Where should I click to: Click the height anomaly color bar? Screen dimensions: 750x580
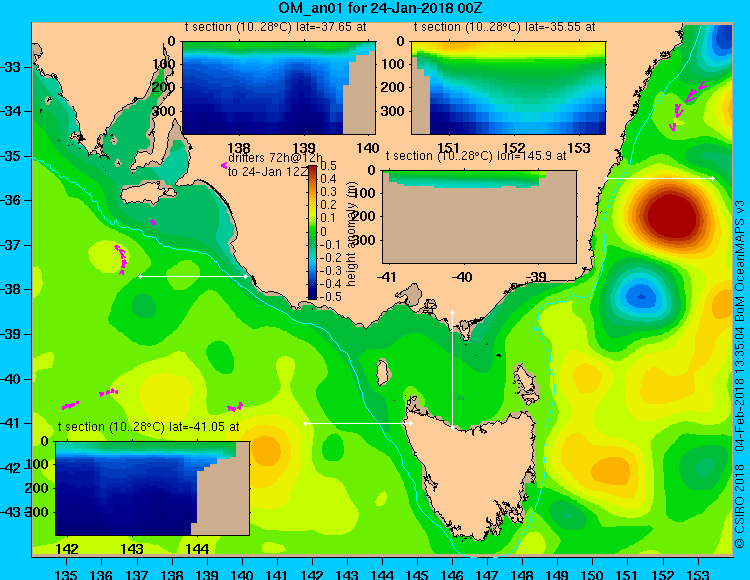pyautogui.click(x=312, y=232)
